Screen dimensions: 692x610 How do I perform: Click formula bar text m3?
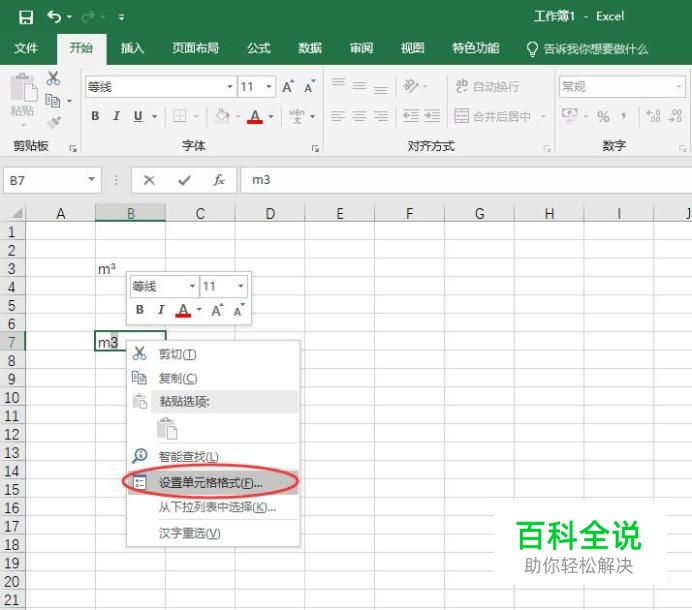click(x=261, y=180)
